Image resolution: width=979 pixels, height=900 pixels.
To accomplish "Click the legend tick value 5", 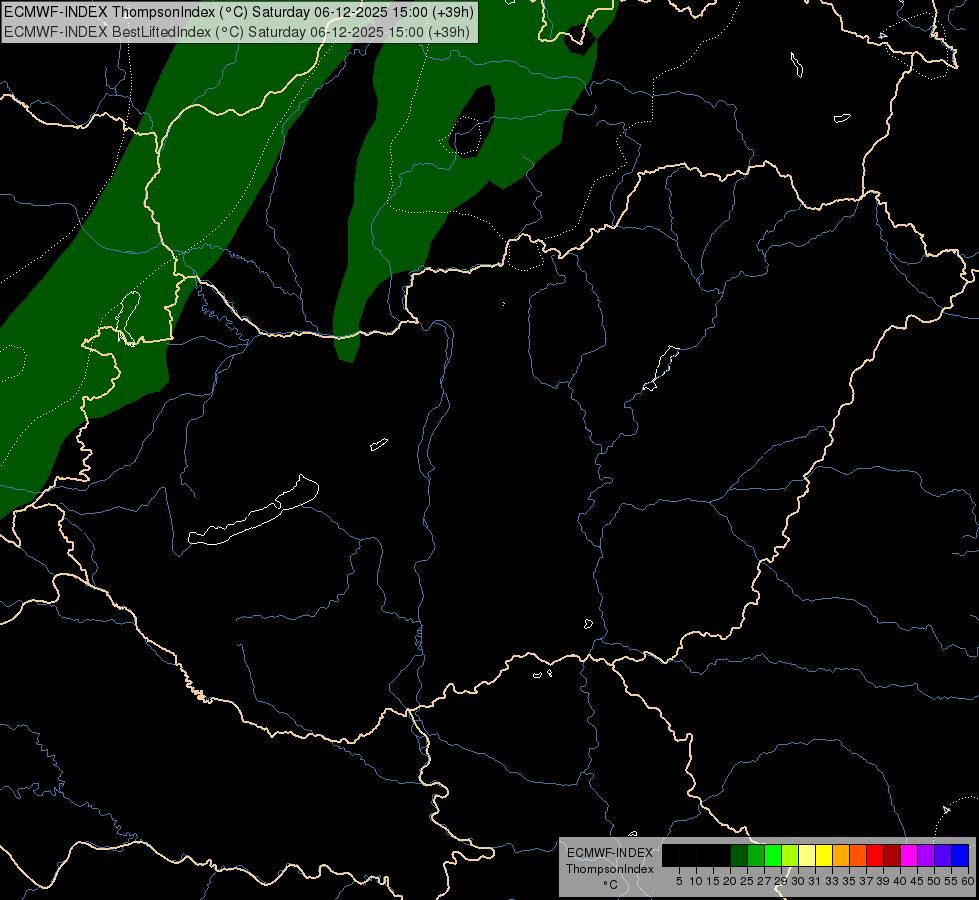I will [x=679, y=881].
